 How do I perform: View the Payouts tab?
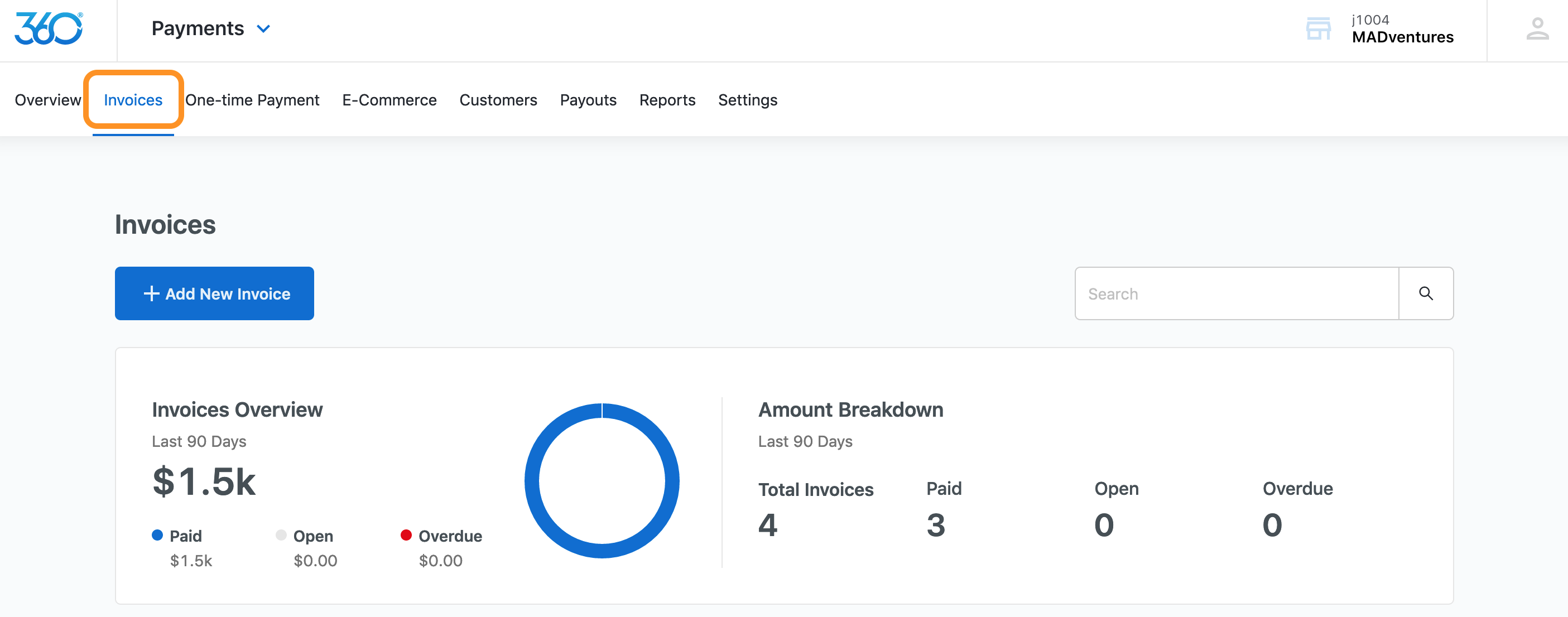click(x=588, y=100)
